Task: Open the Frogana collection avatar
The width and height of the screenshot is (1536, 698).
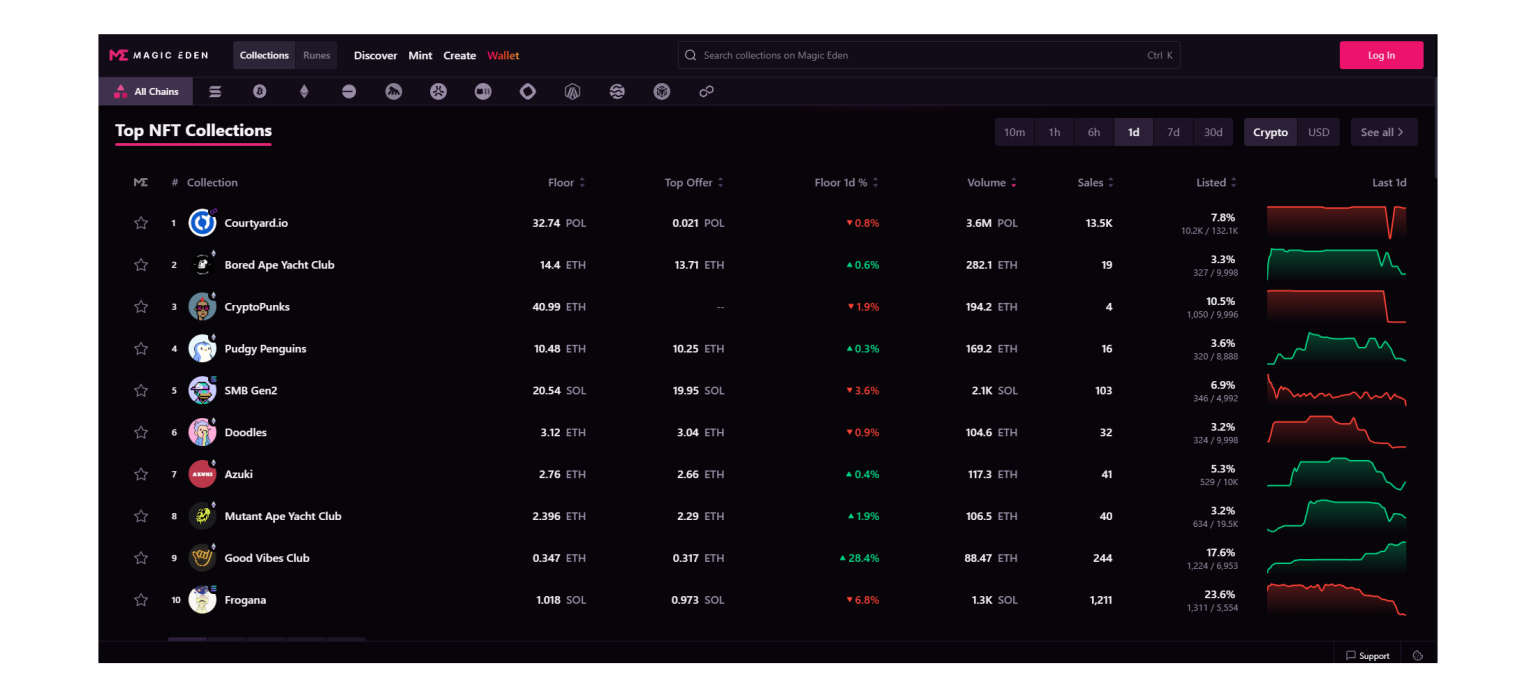Action: click(x=203, y=600)
